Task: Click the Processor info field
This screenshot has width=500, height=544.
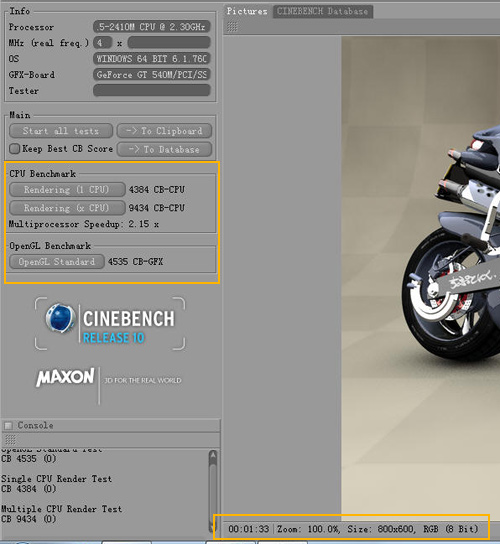Action: pyautogui.click(x=152, y=27)
